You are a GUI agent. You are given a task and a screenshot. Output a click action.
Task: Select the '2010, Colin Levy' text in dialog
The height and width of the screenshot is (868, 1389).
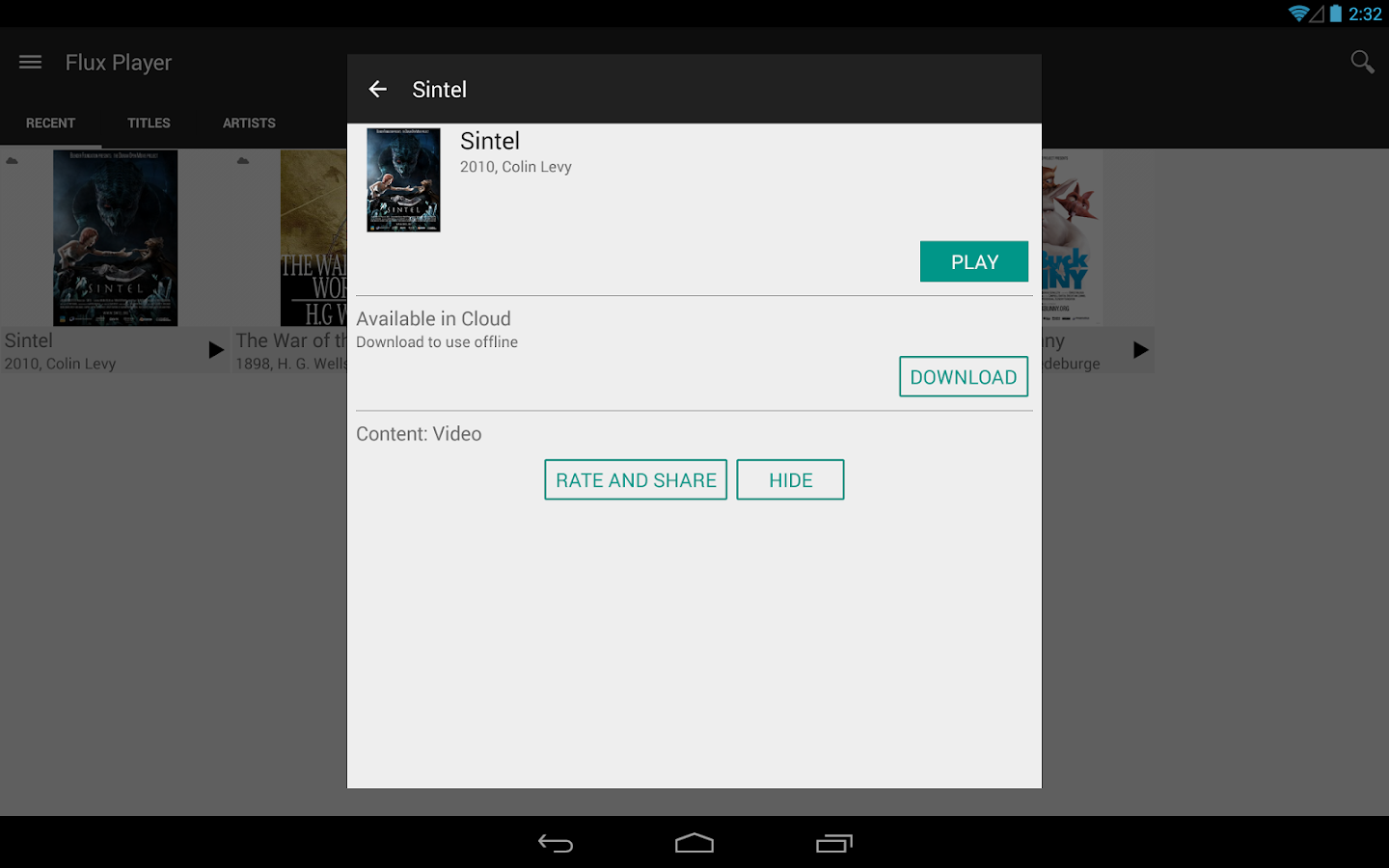click(x=516, y=167)
